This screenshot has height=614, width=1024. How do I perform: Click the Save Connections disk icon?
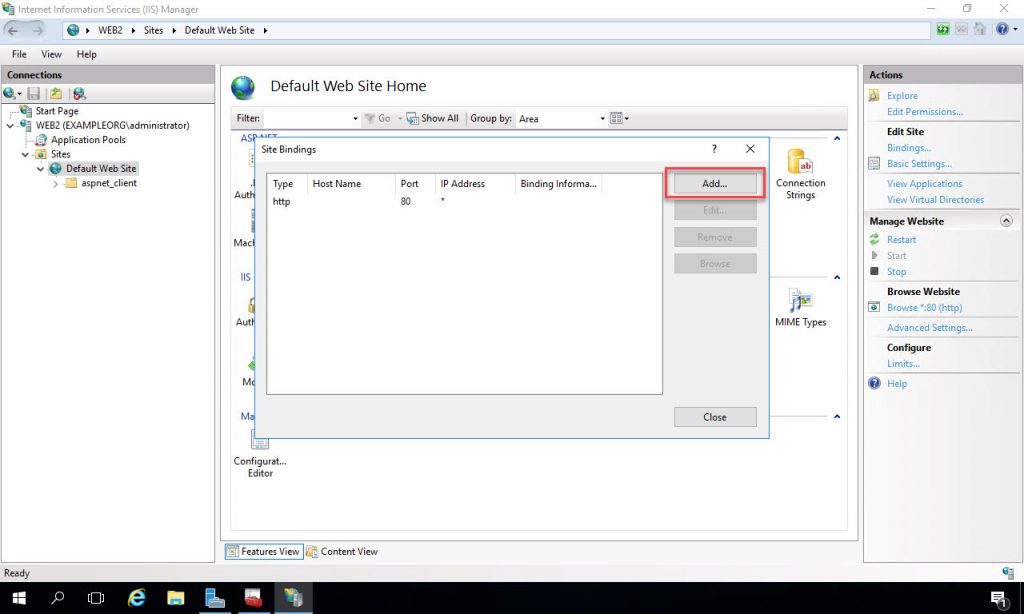33,93
